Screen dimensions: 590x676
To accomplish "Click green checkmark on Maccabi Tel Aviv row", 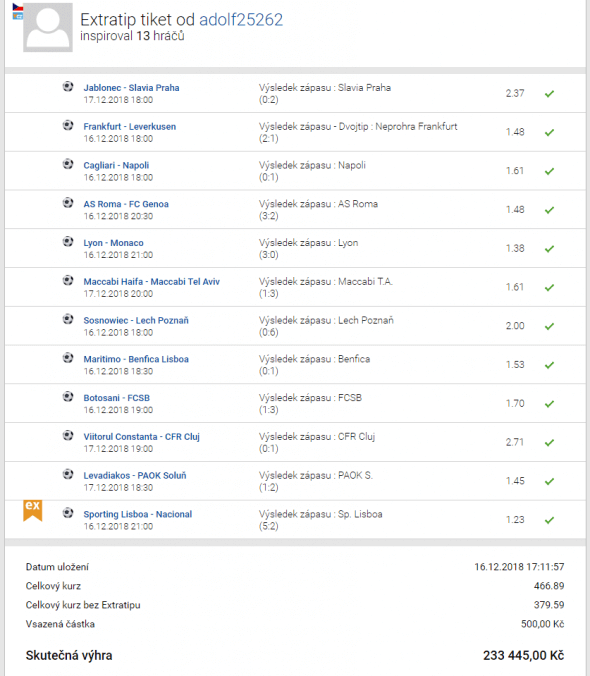I will pos(549,288).
